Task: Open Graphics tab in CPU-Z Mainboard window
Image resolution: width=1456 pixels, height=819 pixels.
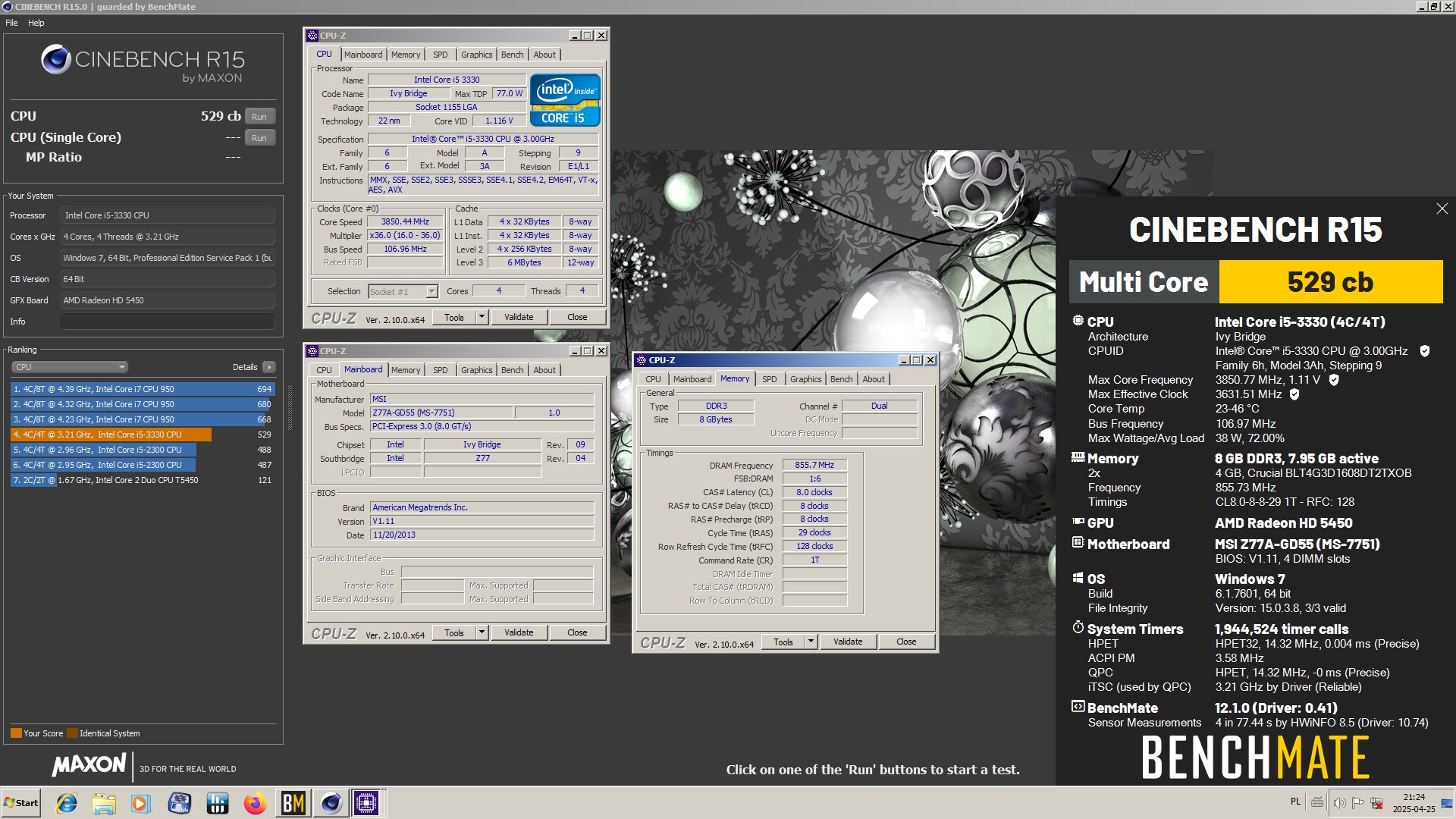Action: 476,370
